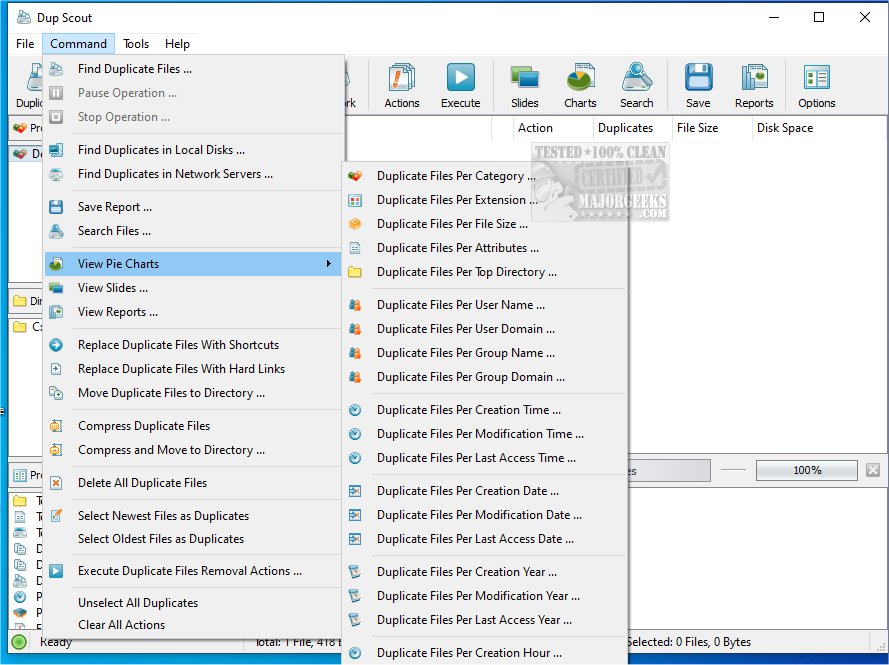Image resolution: width=889 pixels, height=665 pixels.
Task: Choose Select Oldest Files as Duplicates
Action: click(194, 539)
